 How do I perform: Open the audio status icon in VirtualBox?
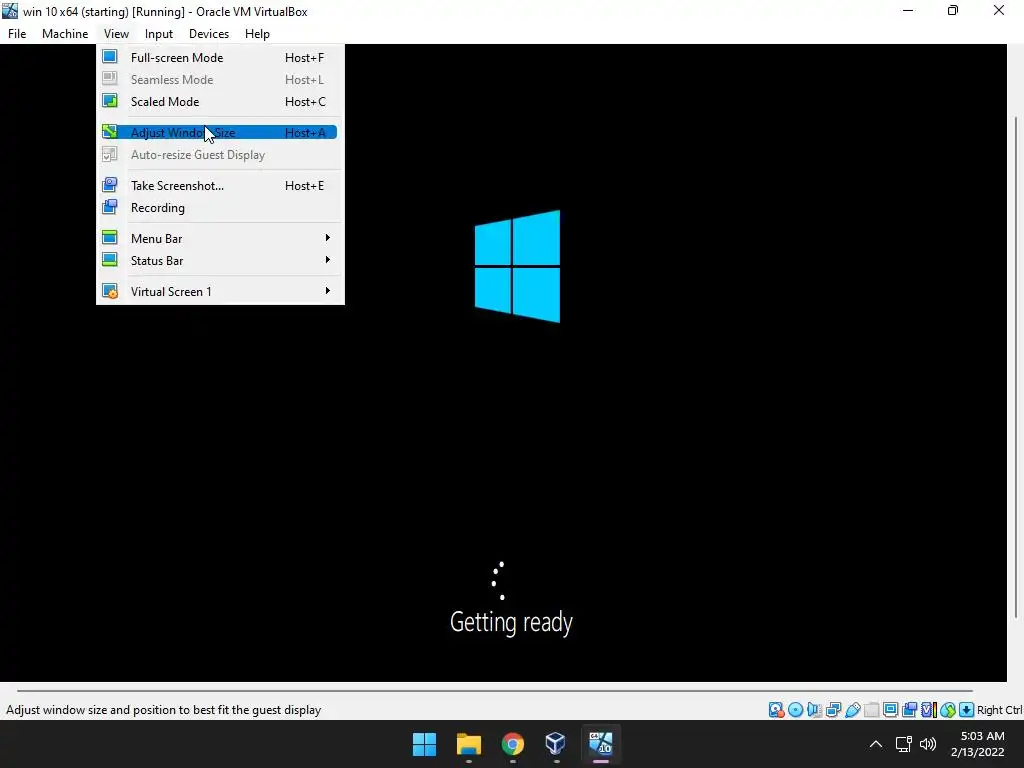[814, 710]
